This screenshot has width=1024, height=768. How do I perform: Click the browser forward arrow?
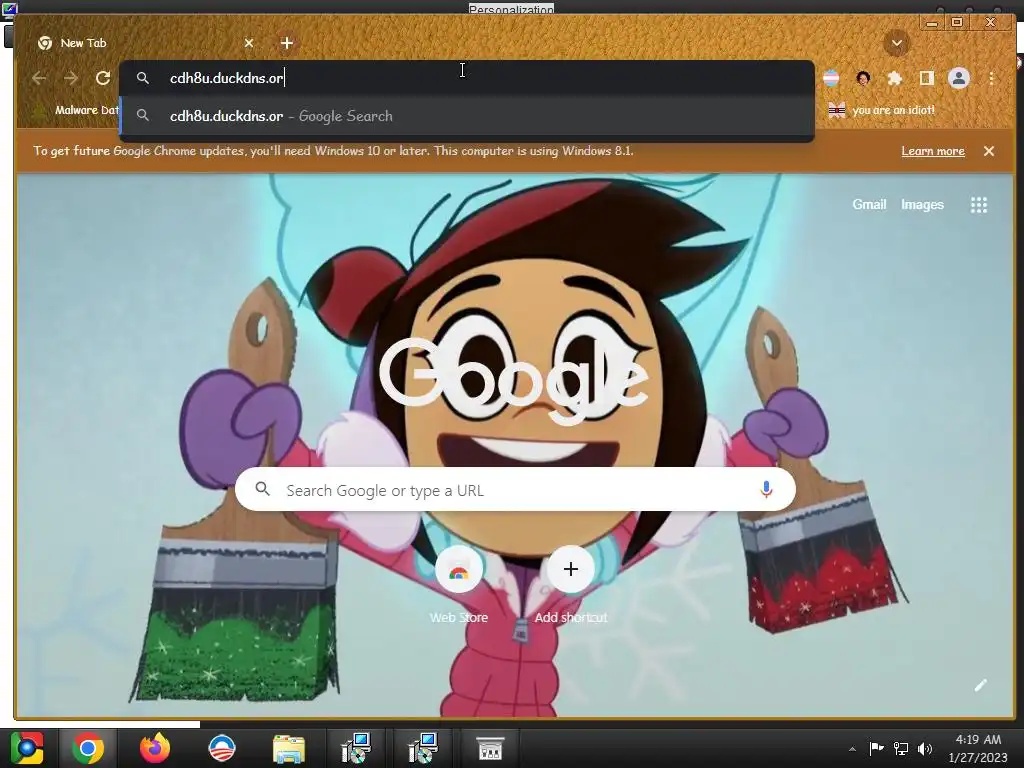click(71, 78)
